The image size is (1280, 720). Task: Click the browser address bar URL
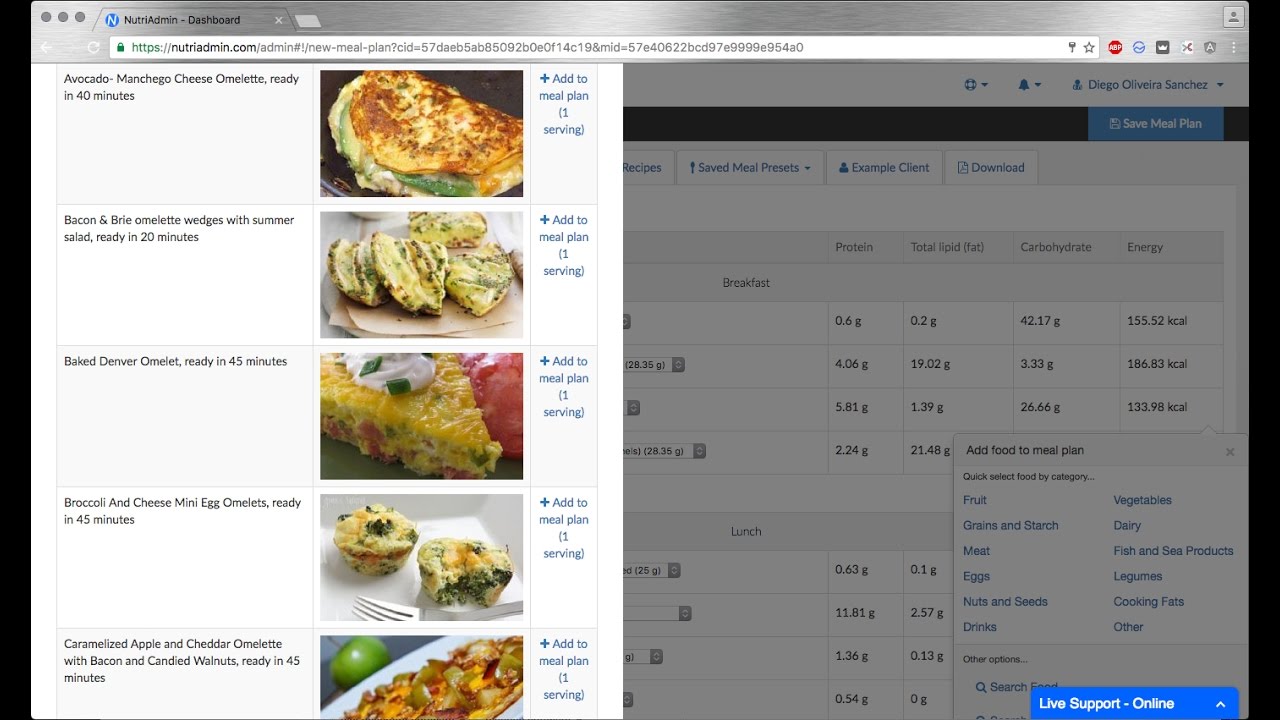pos(467,47)
